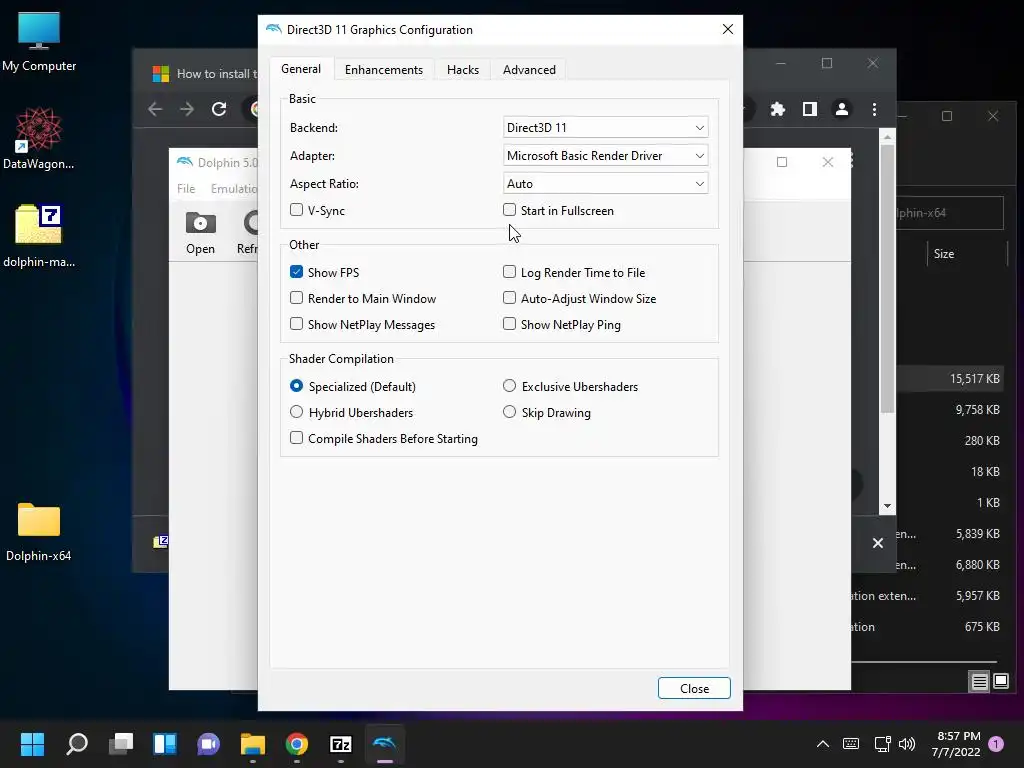Switch to the Enhancements tab
Viewport: 1024px width, 768px height.
click(384, 70)
